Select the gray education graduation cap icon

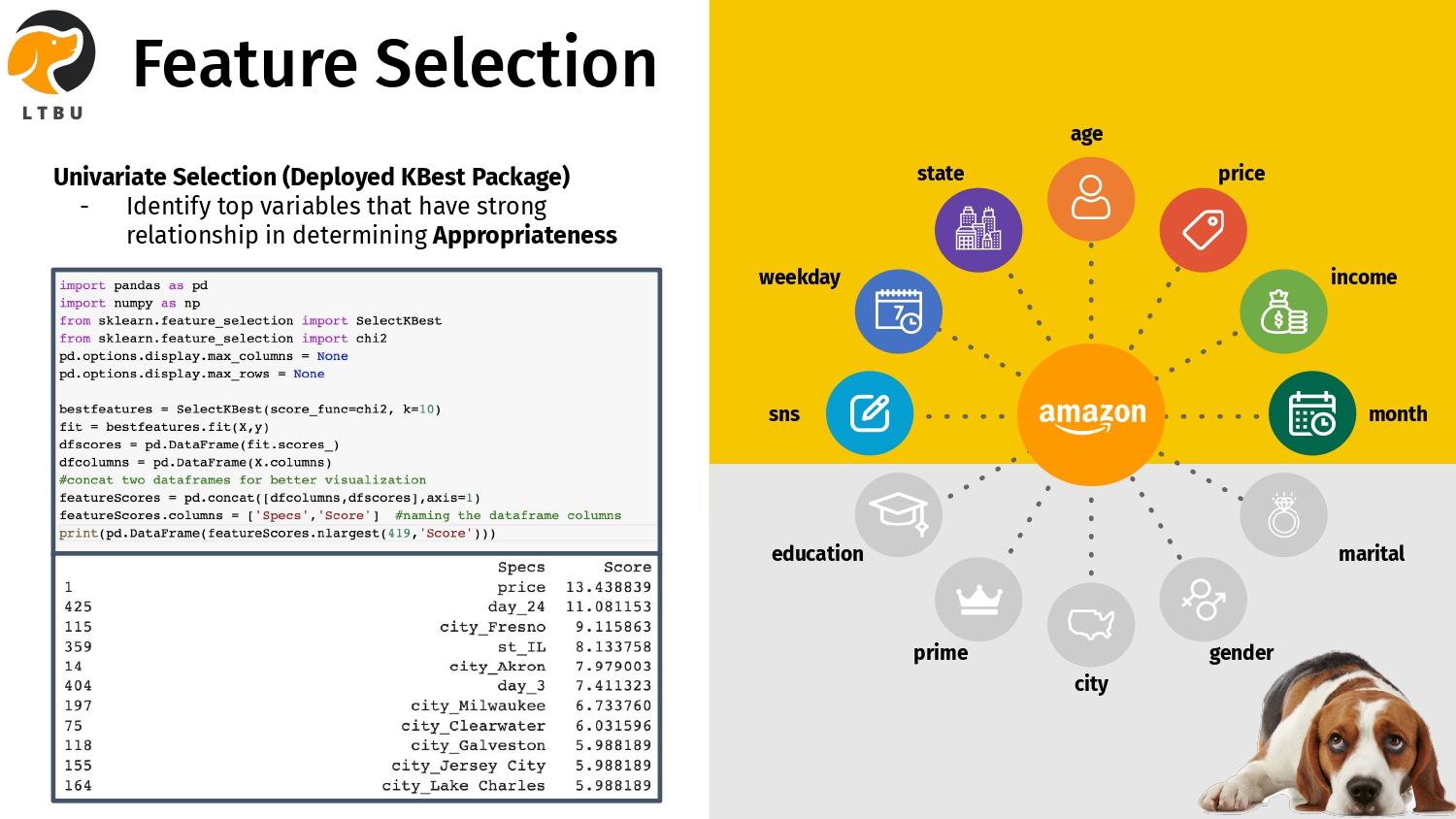pyautogui.click(x=898, y=513)
